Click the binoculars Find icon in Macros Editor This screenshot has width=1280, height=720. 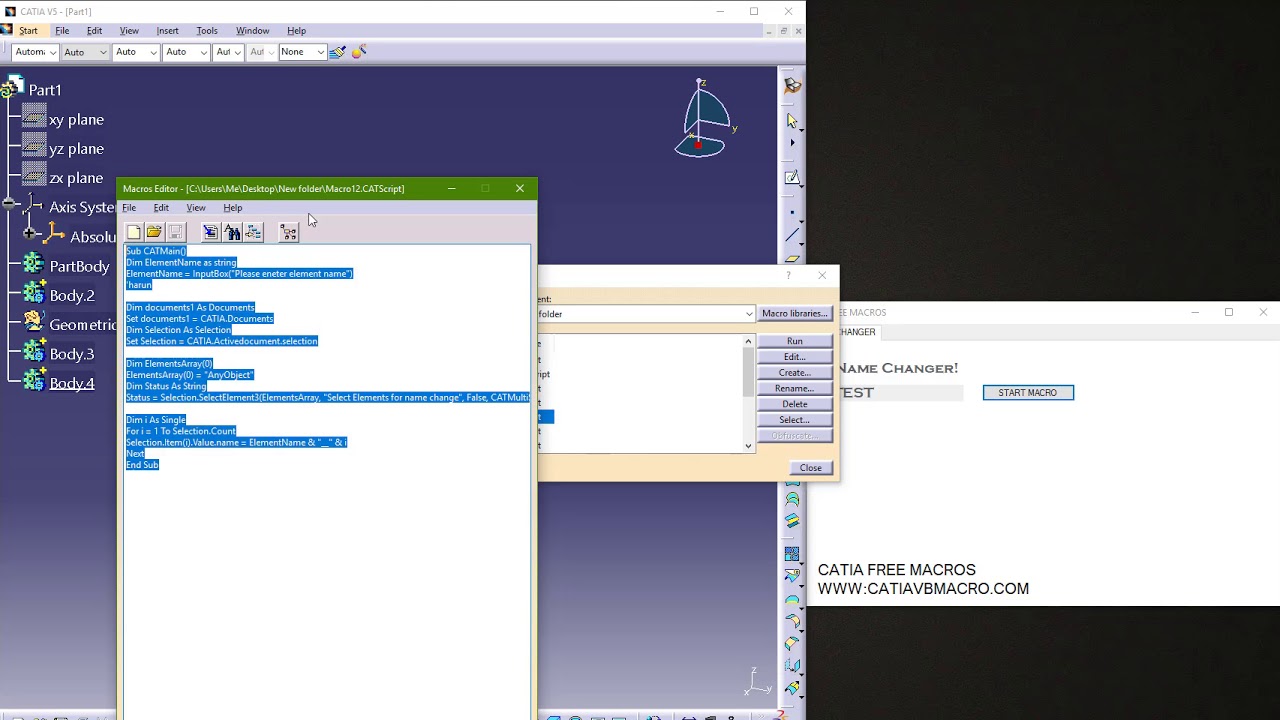tap(232, 232)
